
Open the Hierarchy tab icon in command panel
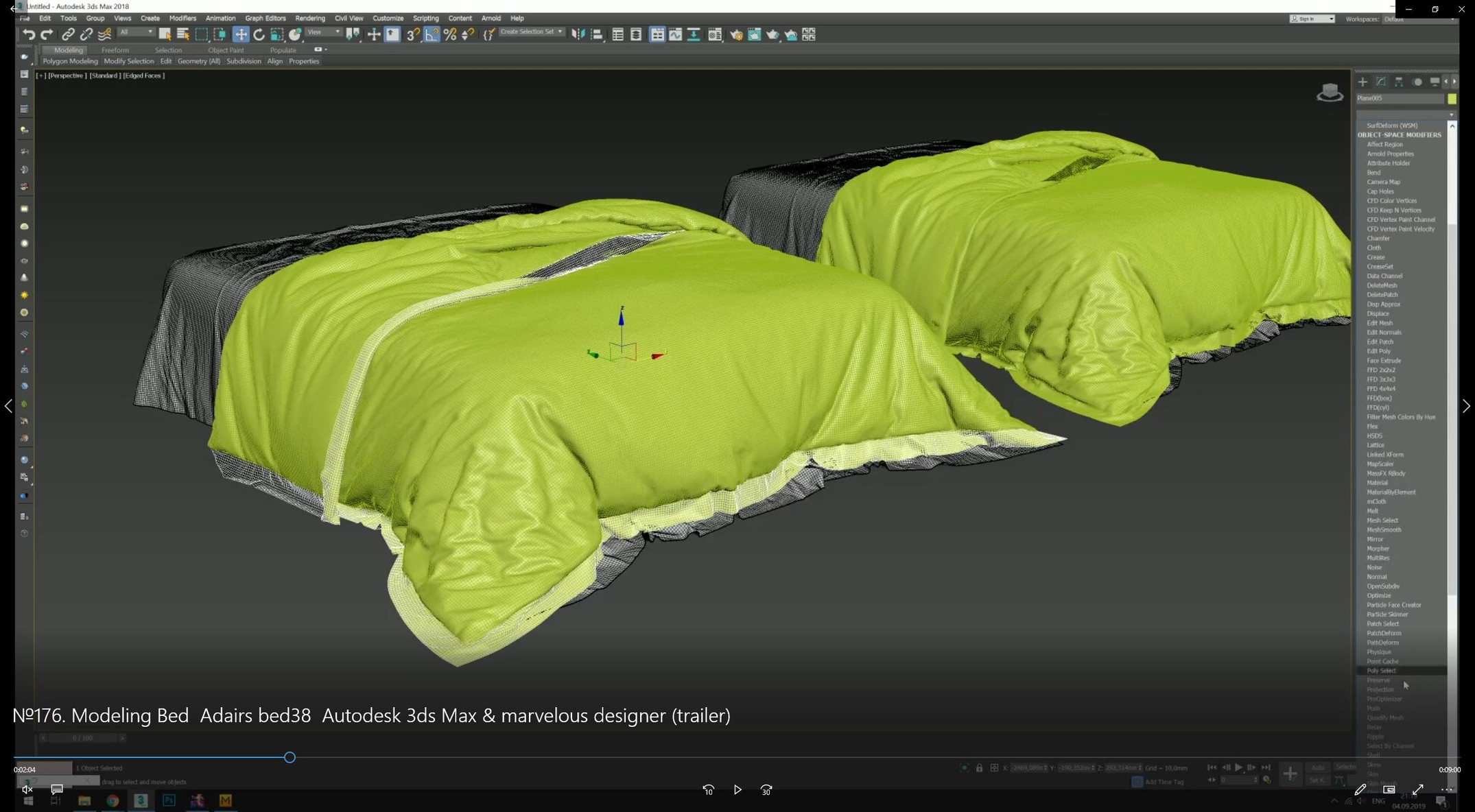(1399, 82)
